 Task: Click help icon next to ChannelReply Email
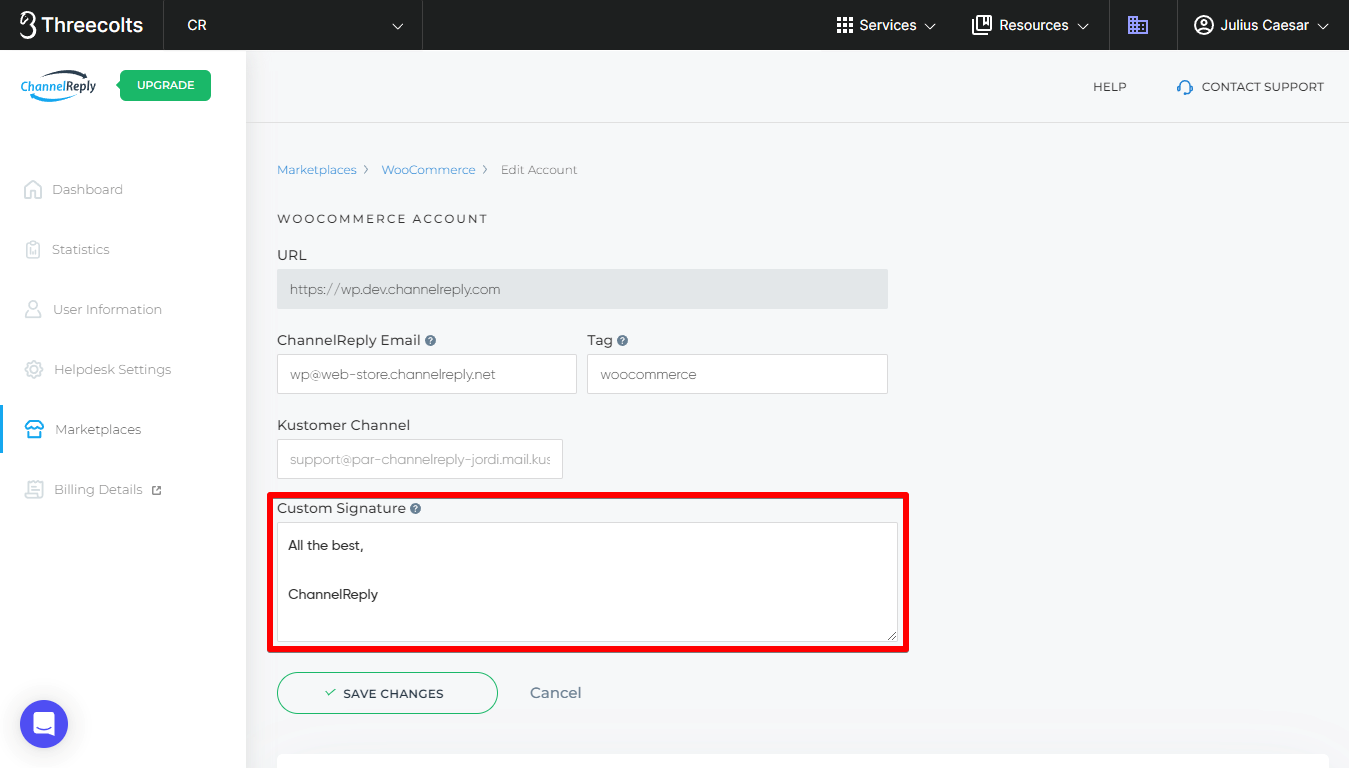click(x=431, y=340)
